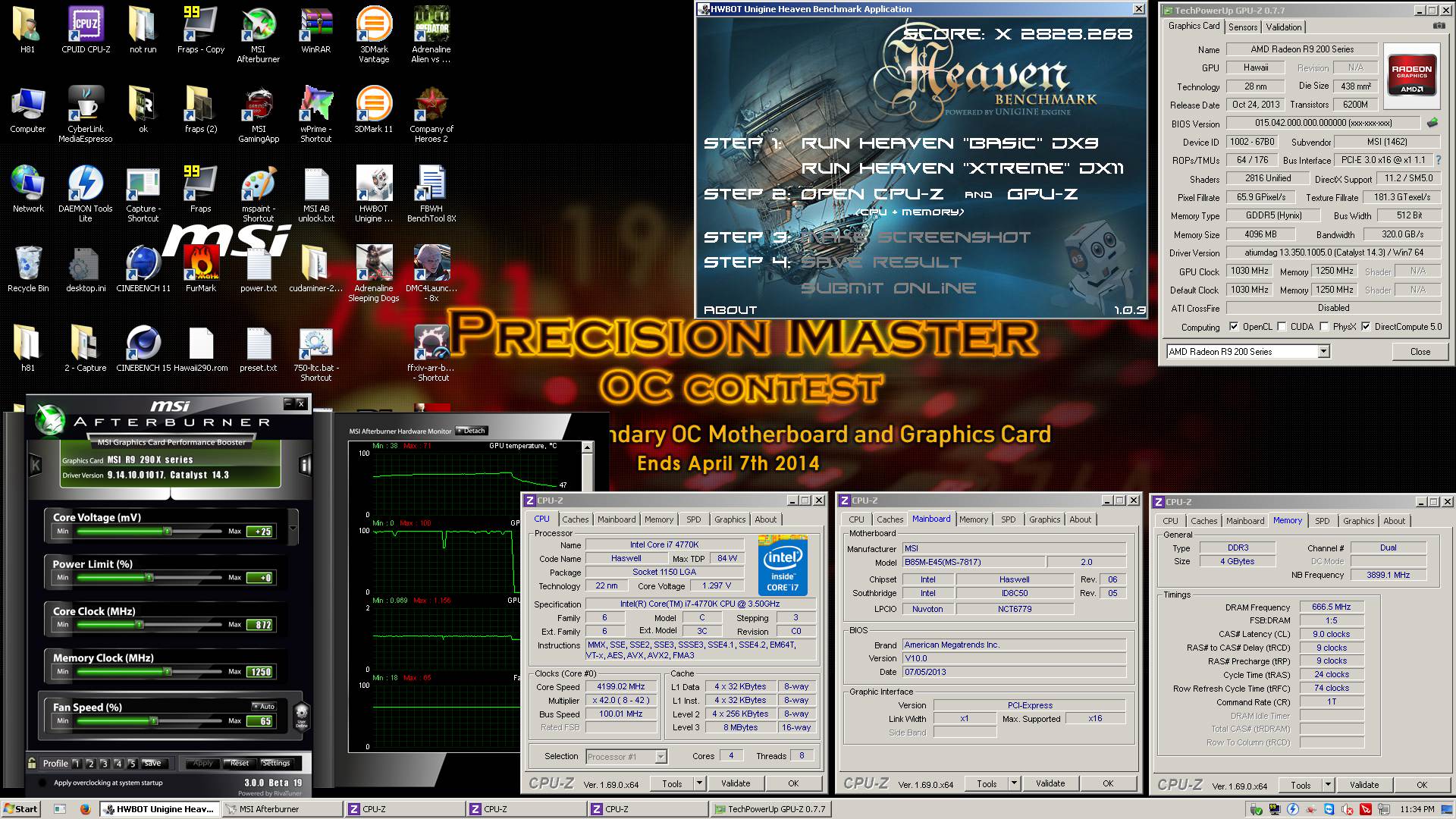
Task: Open the WinRAR desktop icon
Action: pos(315,30)
